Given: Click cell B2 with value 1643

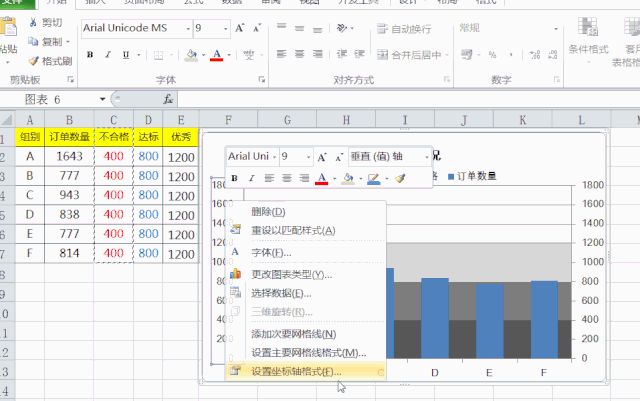Looking at the screenshot, I should [69, 156].
